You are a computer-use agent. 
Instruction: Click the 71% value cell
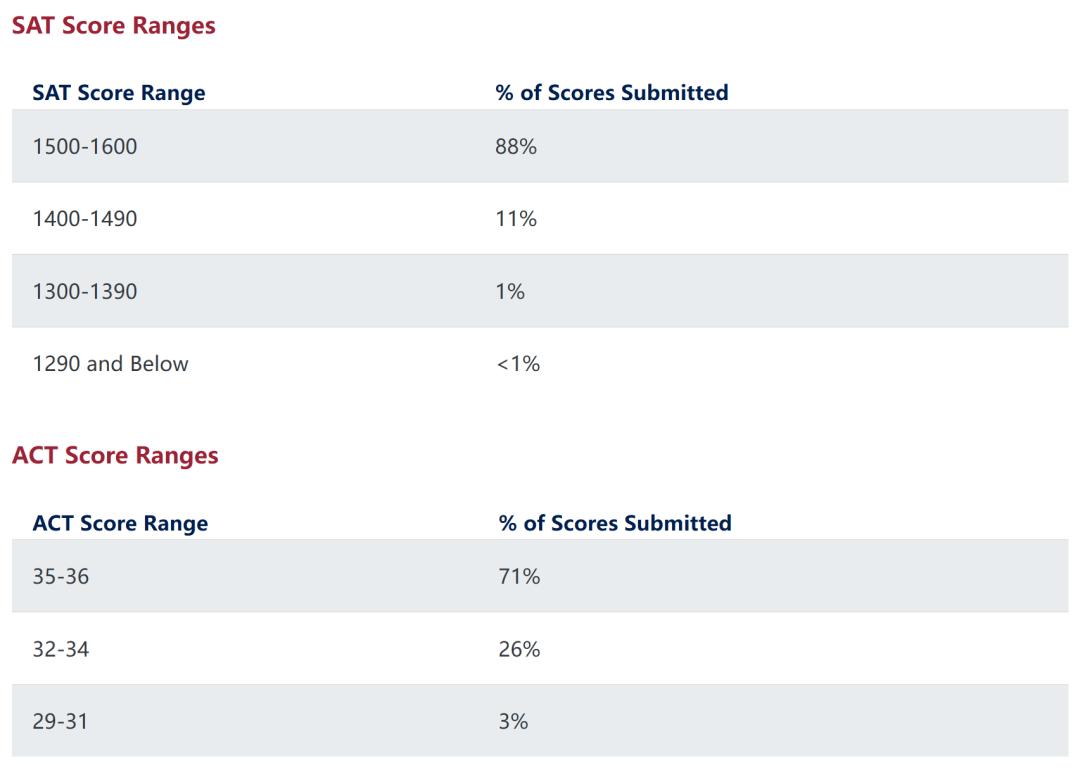[519, 577]
